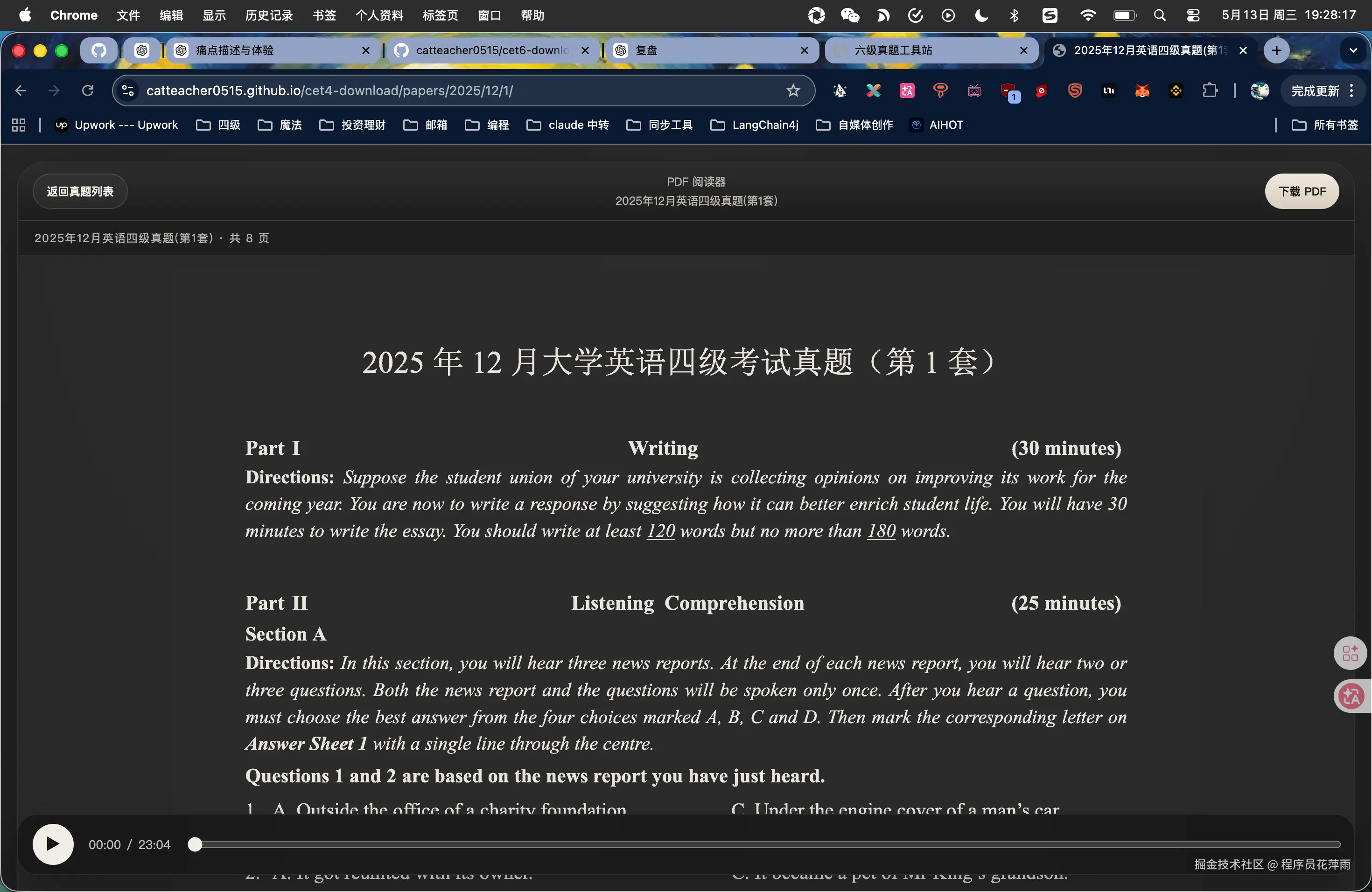This screenshot has height=892, width=1372.
Task: Open Upwork bookmark
Action: click(117, 125)
